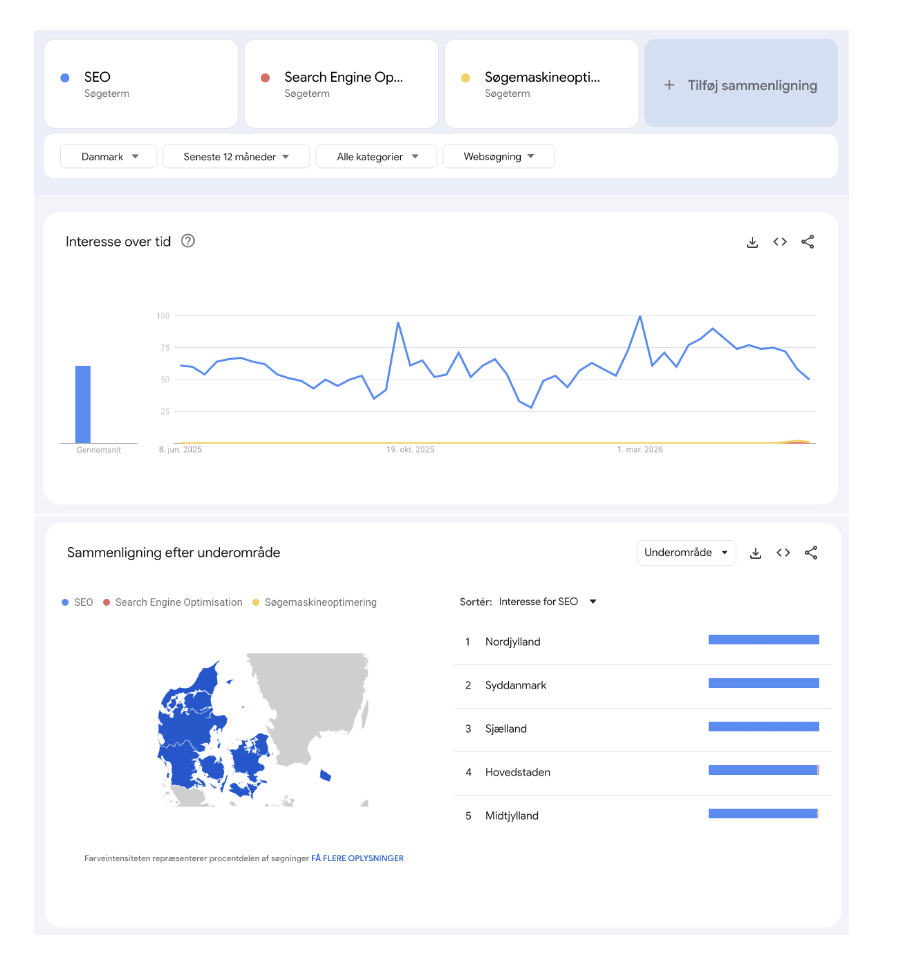
Task: Open embed code for underområde comparison
Action: [783, 553]
